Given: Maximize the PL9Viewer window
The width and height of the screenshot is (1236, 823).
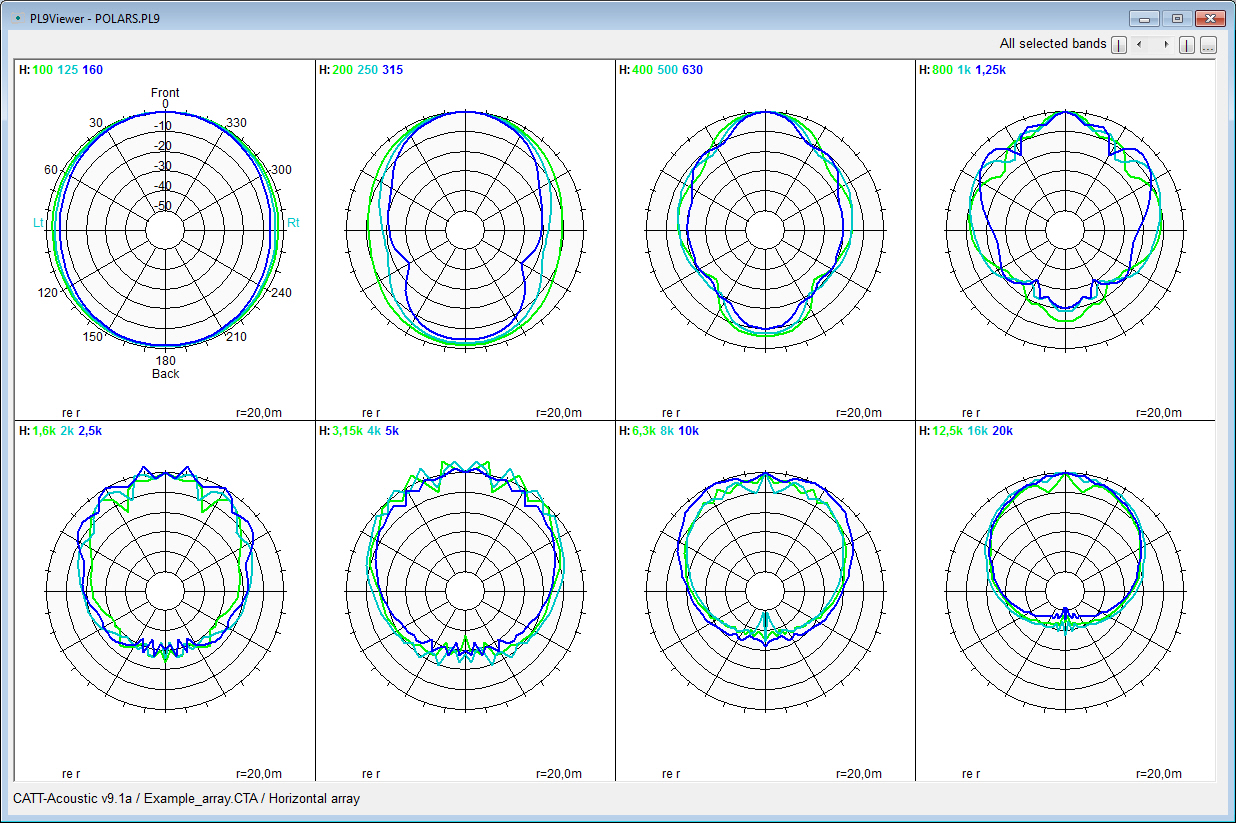Looking at the screenshot, I should 1177,19.
